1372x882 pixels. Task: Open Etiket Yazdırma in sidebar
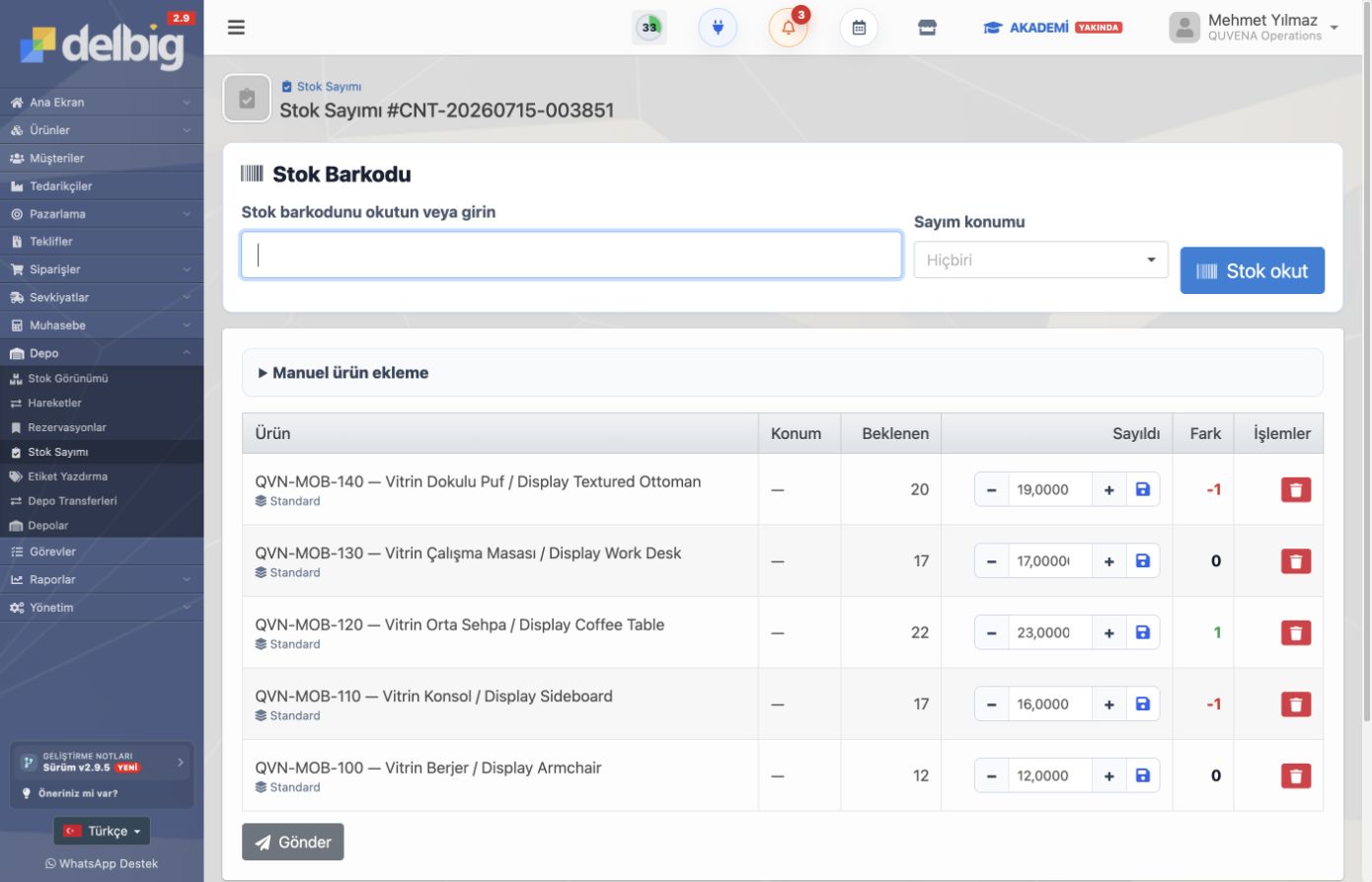[x=67, y=477]
